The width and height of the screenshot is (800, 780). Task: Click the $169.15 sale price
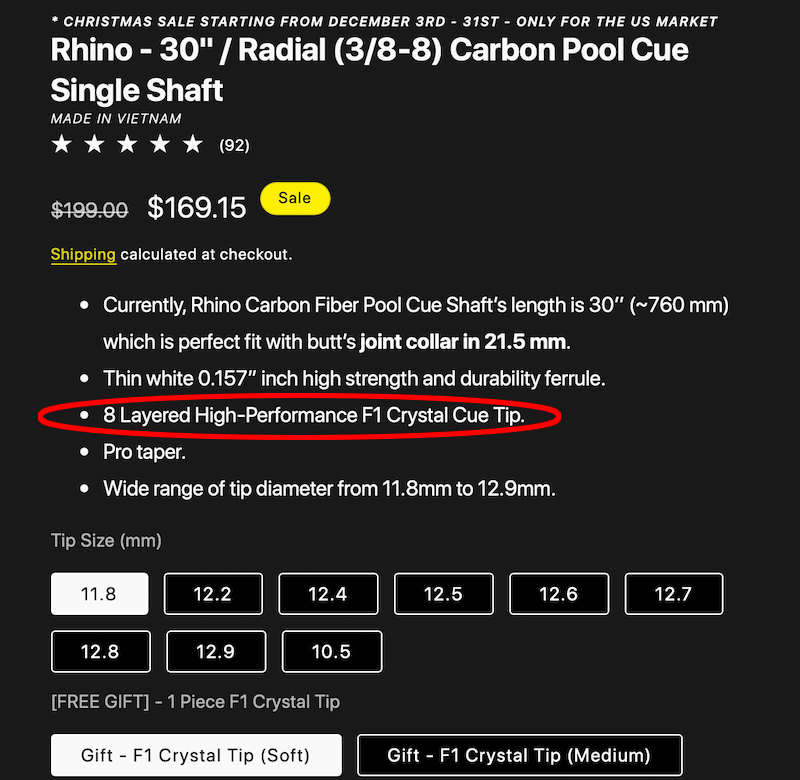coord(197,208)
